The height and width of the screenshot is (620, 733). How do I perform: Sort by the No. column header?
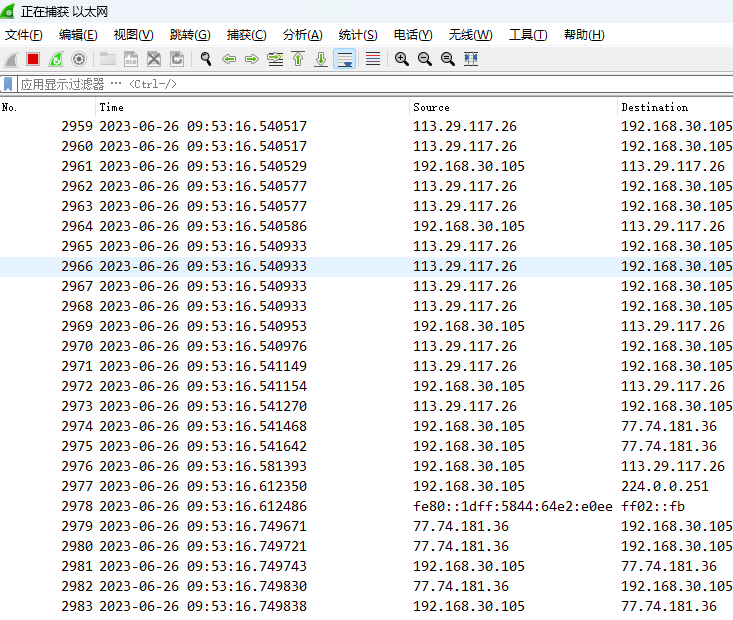click(48, 108)
